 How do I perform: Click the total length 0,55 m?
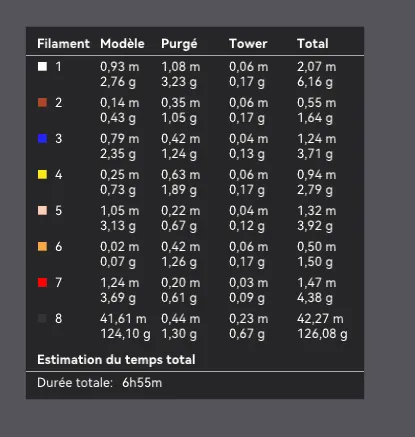[317, 103]
